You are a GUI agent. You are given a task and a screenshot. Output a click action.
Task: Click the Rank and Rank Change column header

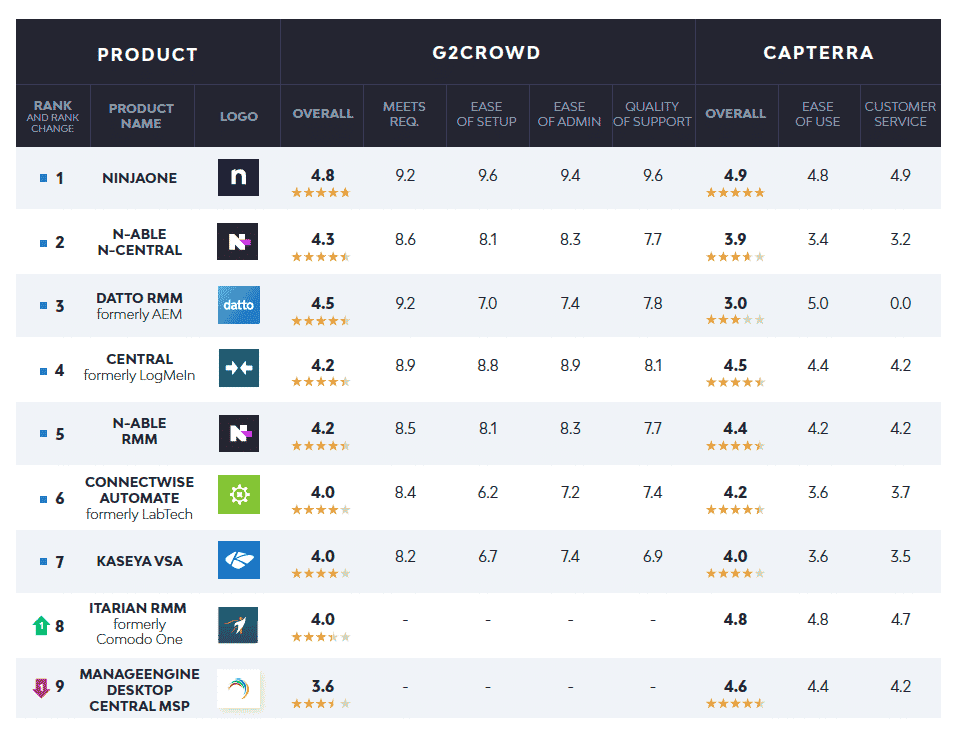click(x=53, y=116)
